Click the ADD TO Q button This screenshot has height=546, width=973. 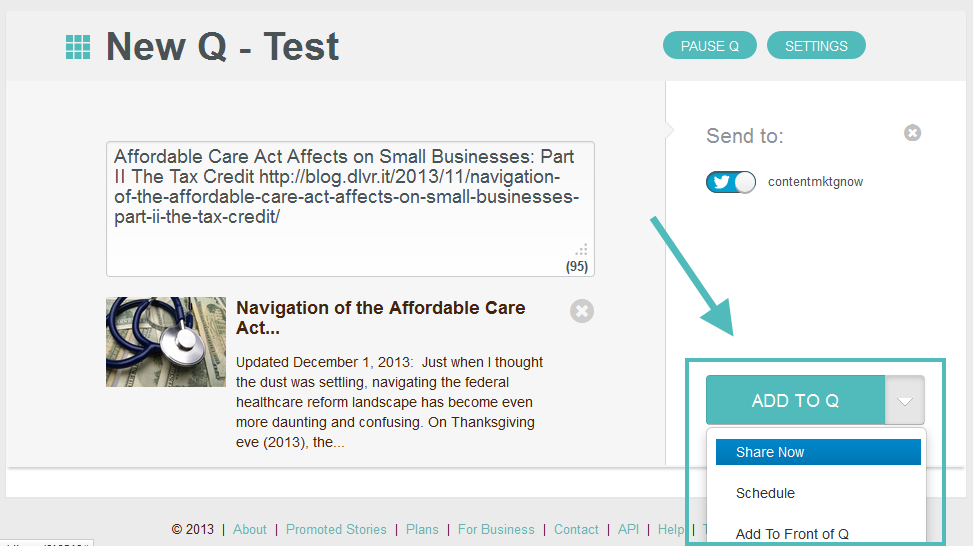796,400
